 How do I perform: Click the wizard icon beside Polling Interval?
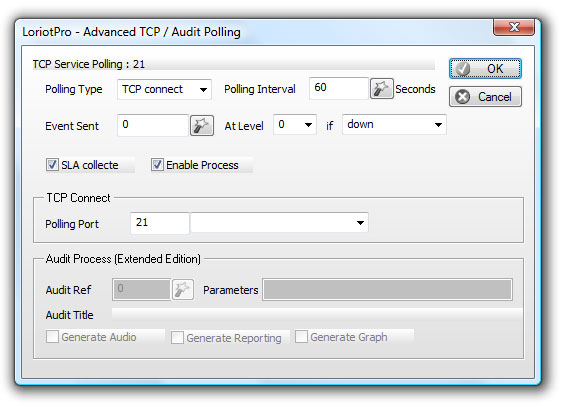381,89
